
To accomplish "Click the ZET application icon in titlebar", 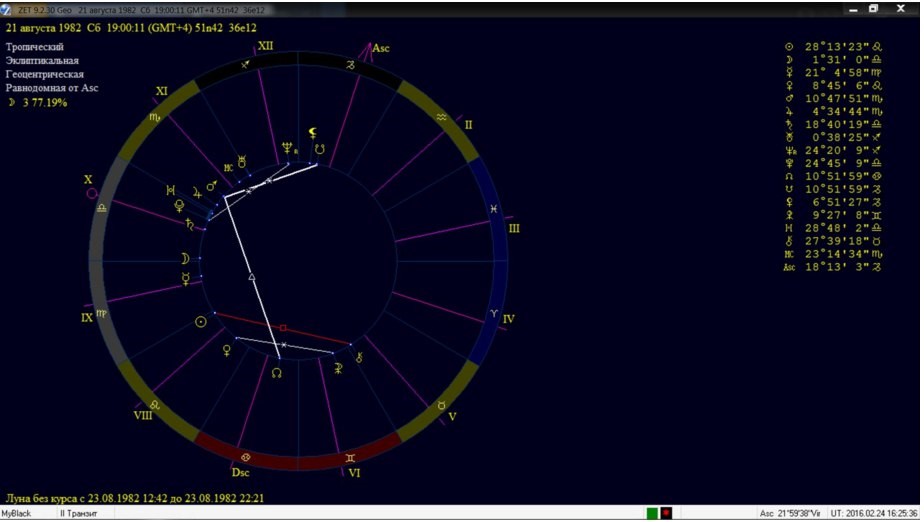I will point(8,8).
